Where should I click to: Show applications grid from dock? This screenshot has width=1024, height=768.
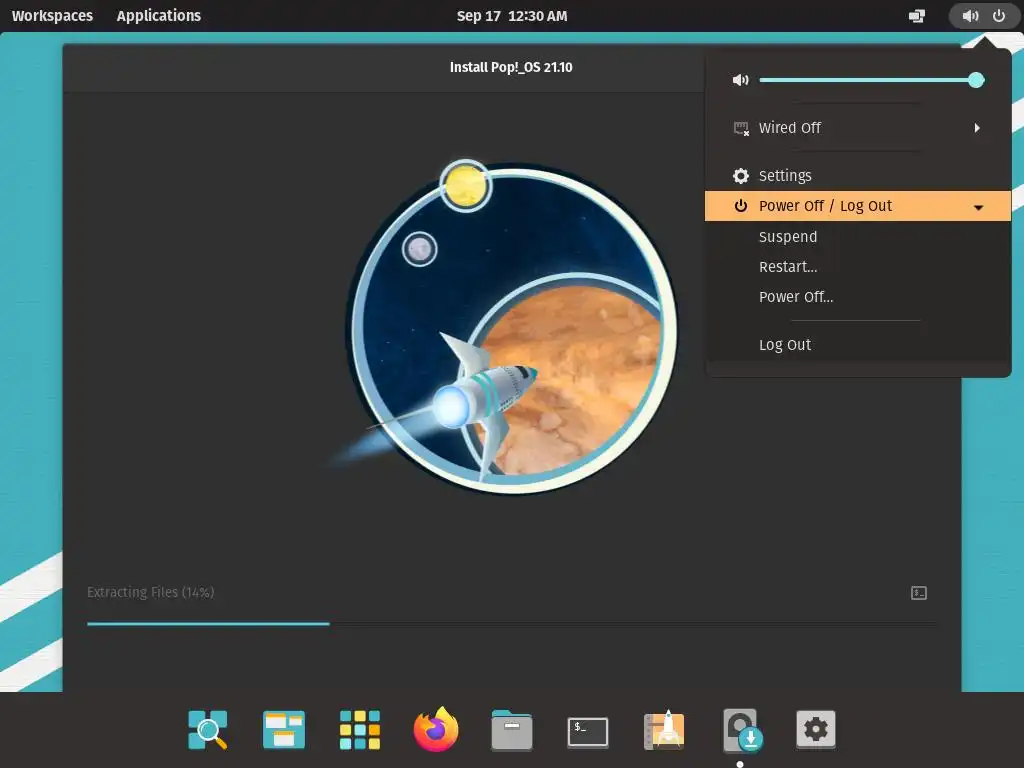[x=360, y=729]
